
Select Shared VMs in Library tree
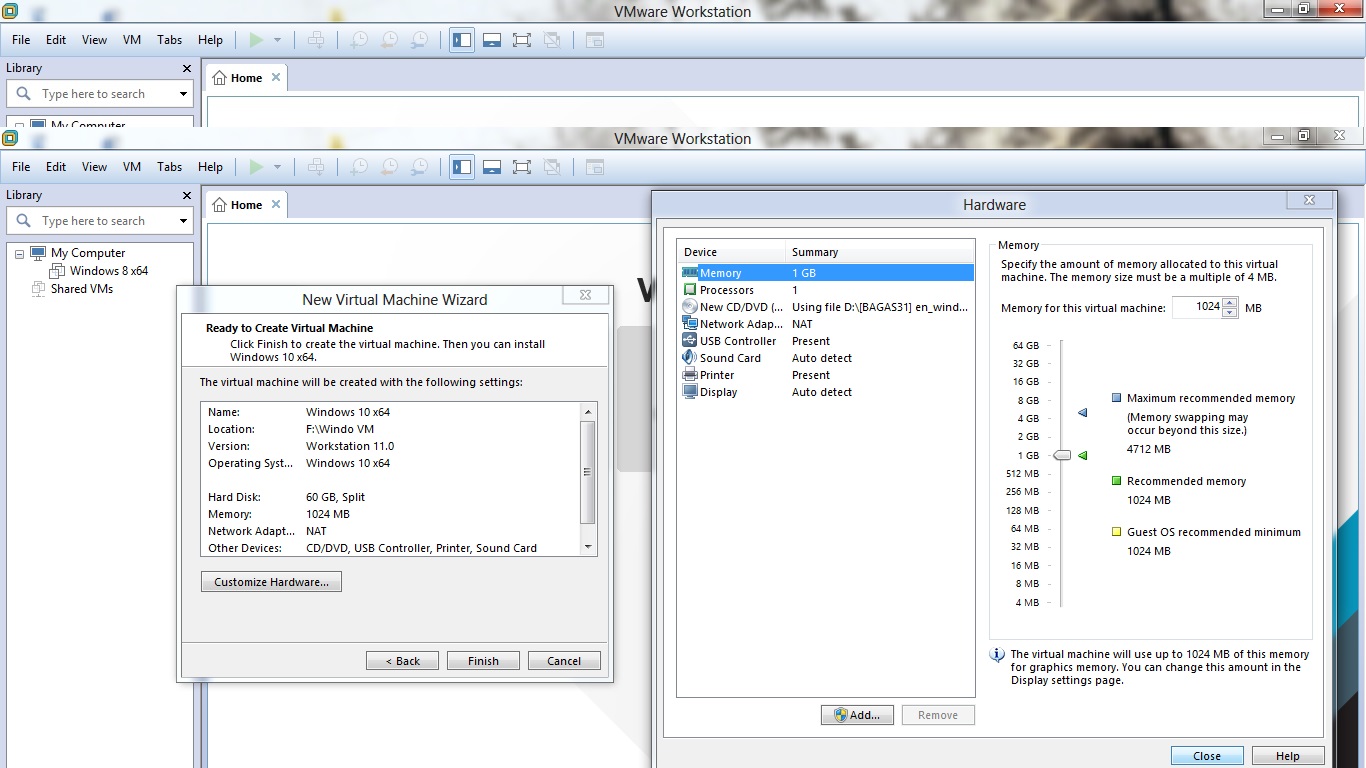click(82, 289)
